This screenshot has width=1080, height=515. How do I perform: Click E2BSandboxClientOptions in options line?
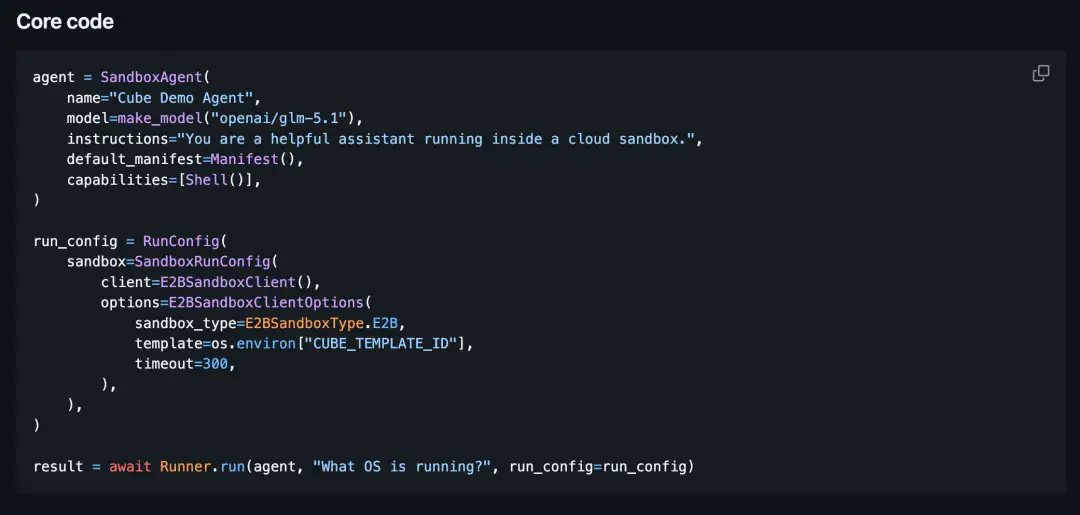[x=265, y=302]
